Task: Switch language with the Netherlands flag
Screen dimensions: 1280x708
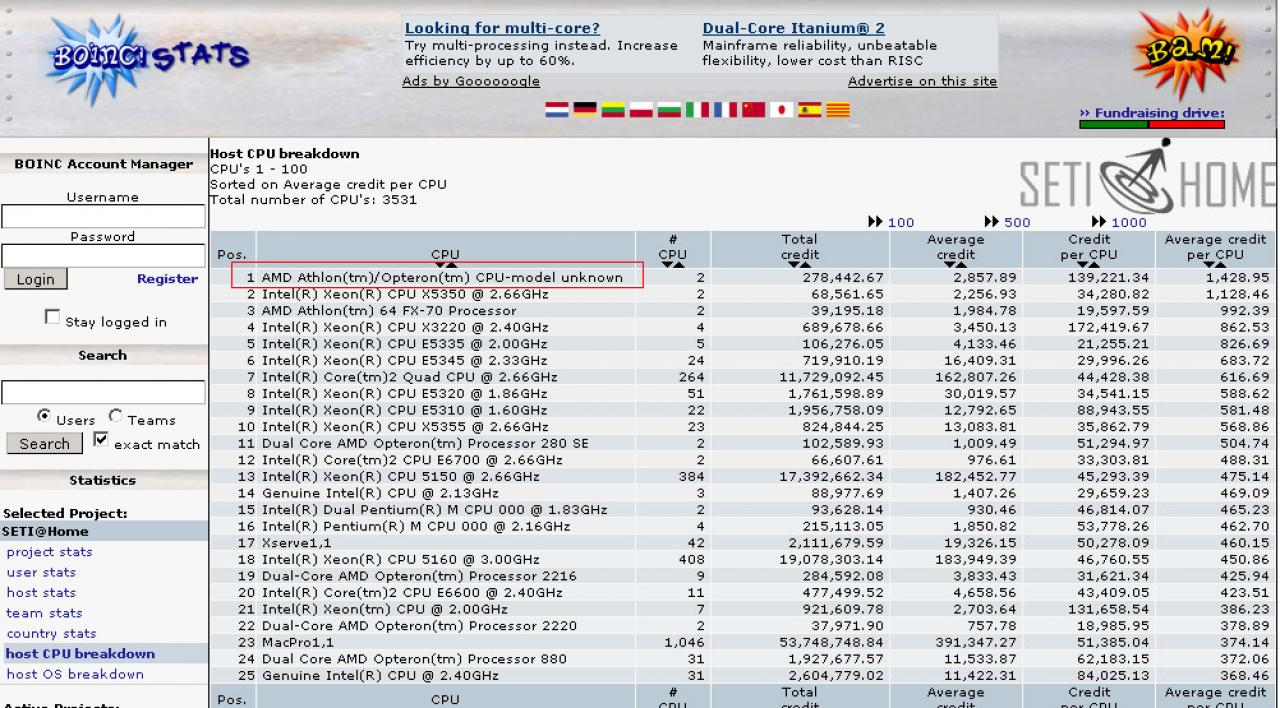Action: pyautogui.click(x=557, y=110)
